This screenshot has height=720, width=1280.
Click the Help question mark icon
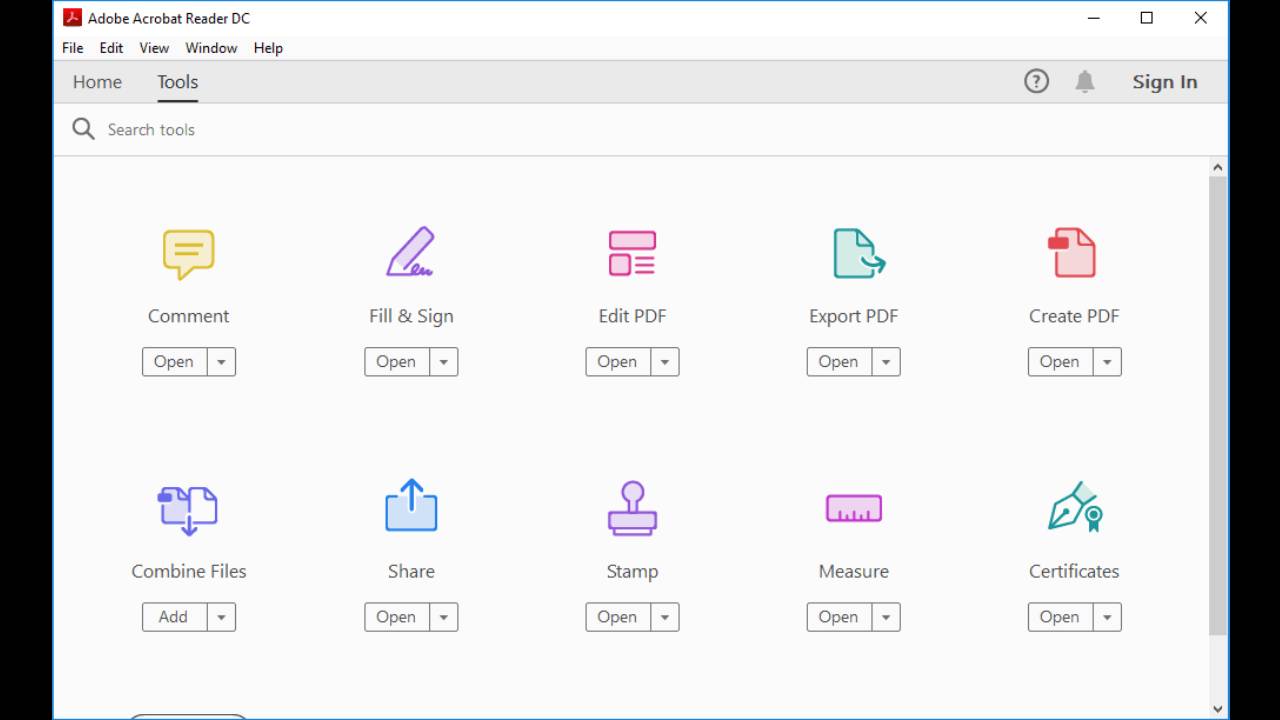(x=1036, y=82)
